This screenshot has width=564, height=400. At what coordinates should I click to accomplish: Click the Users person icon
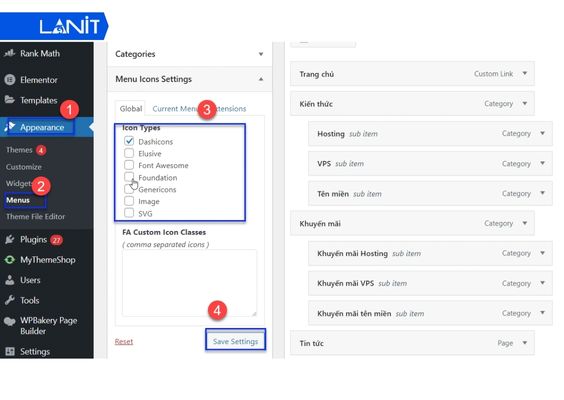pos(10,280)
